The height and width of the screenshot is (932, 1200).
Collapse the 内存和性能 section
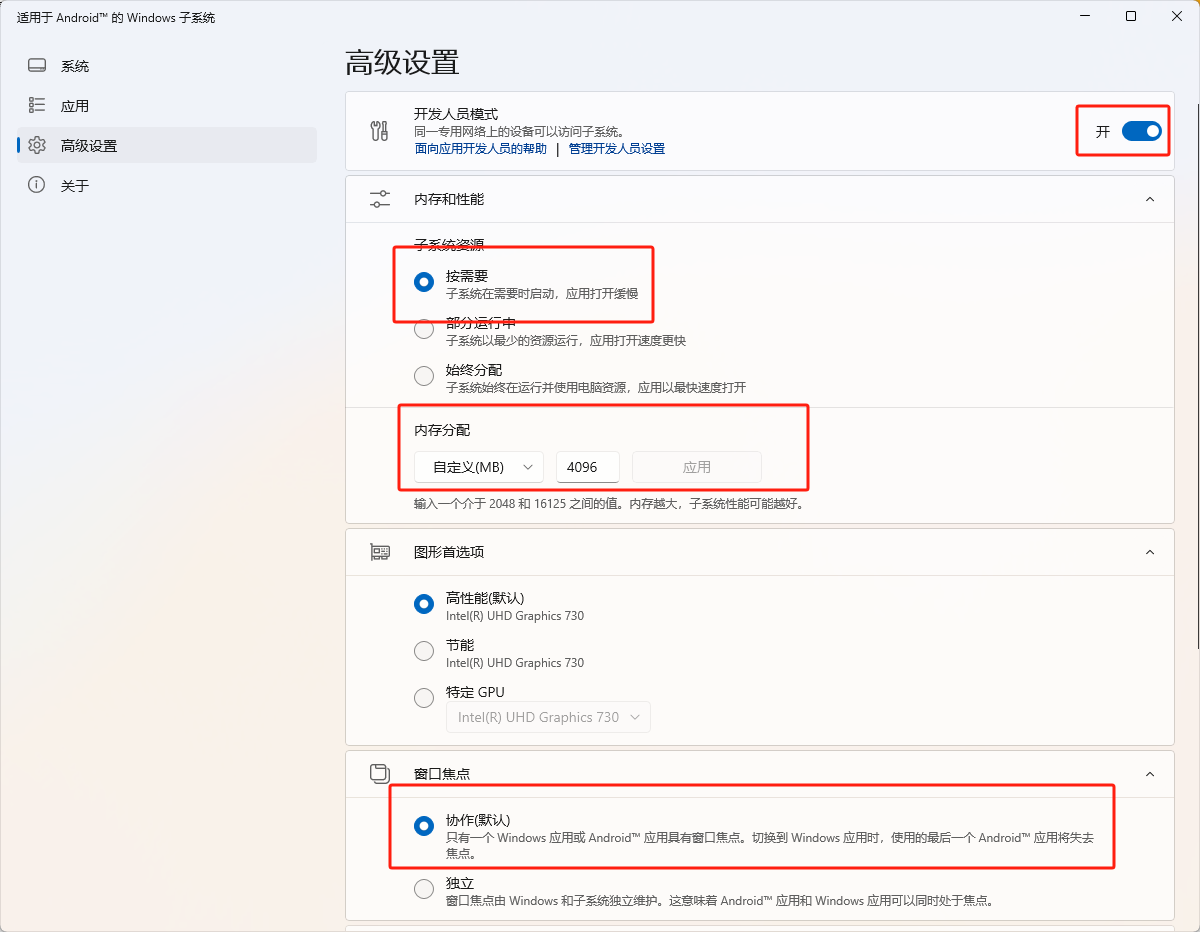1150,199
